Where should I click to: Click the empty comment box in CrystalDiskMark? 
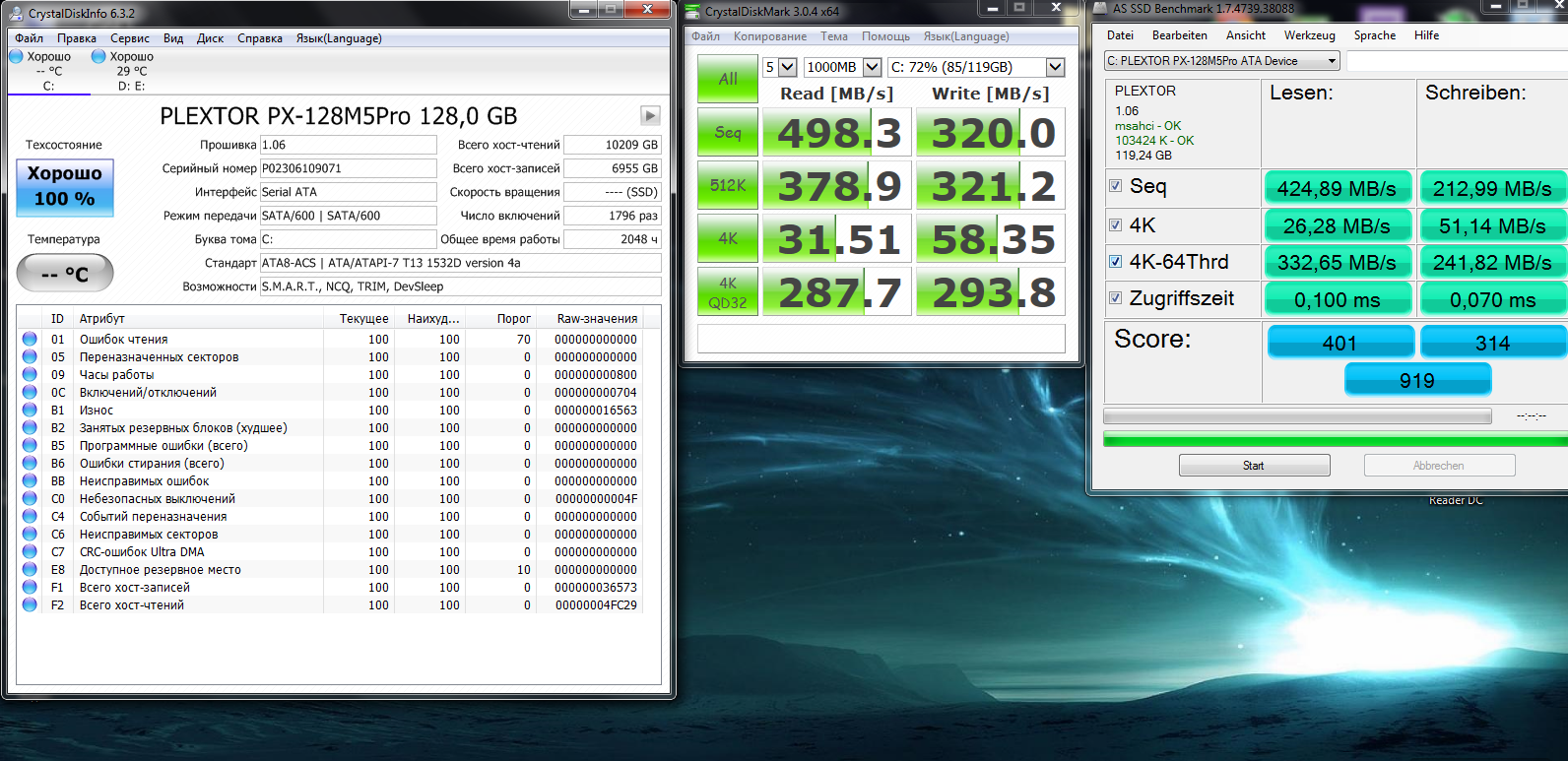click(882, 339)
